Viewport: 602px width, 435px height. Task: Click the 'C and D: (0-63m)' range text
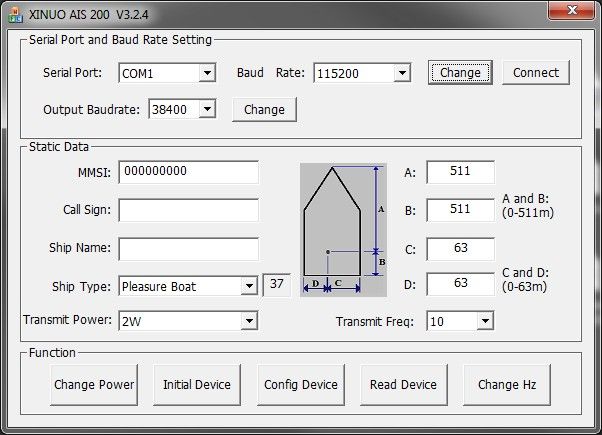click(526, 280)
